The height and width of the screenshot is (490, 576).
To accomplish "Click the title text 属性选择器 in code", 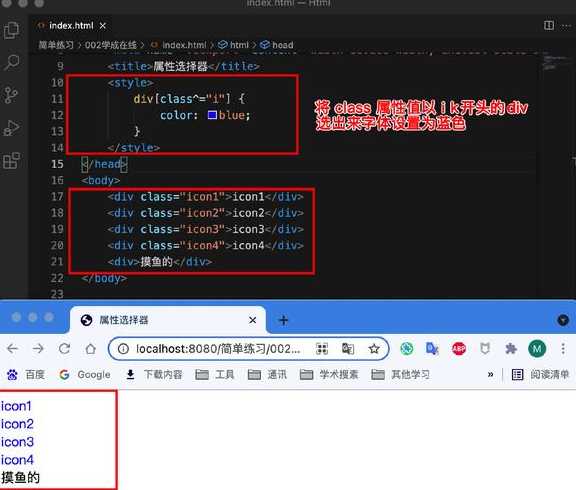I will (x=180, y=66).
